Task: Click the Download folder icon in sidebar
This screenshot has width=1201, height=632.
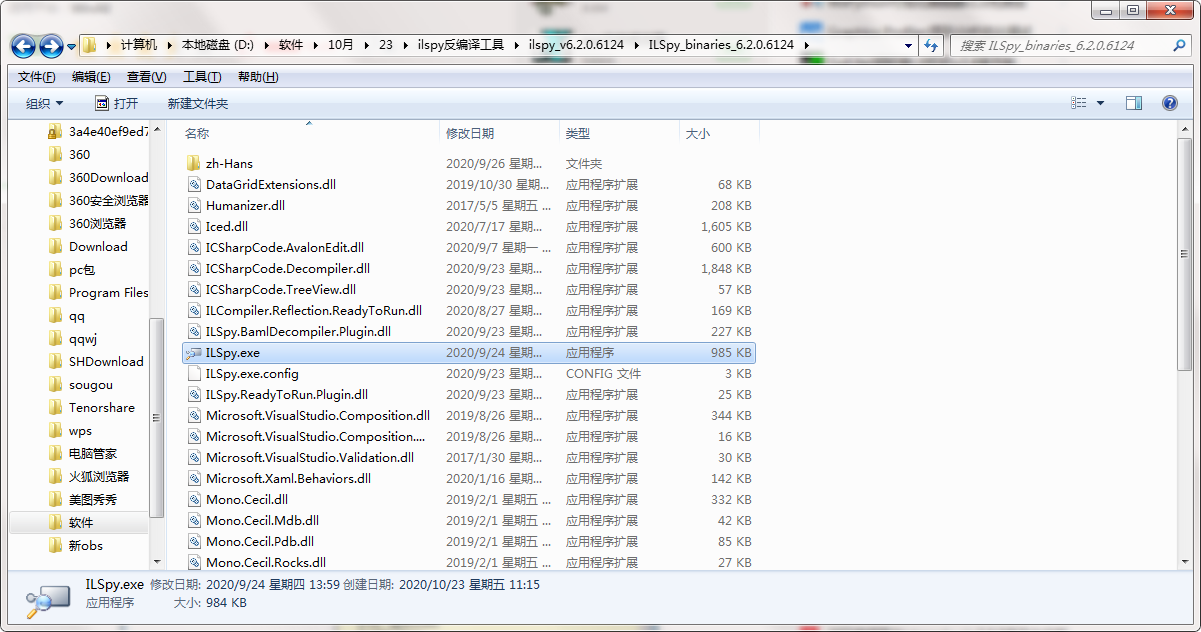Action: [x=55, y=246]
